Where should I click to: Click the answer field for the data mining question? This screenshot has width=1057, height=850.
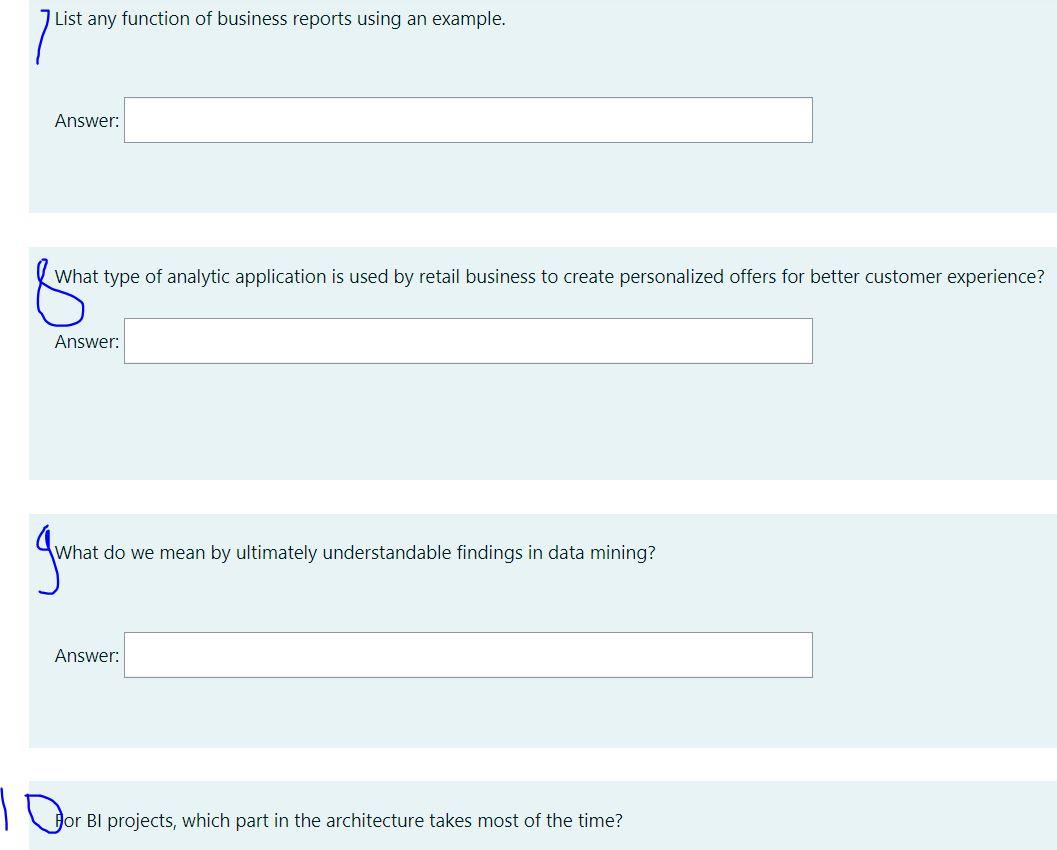pyautogui.click(x=468, y=655)
